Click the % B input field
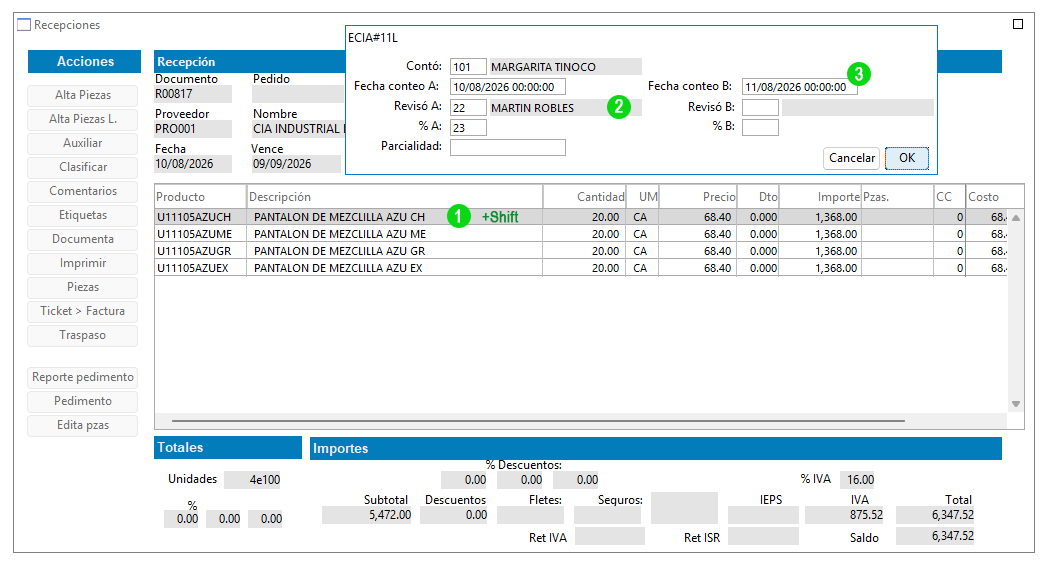 coord(760,127)
